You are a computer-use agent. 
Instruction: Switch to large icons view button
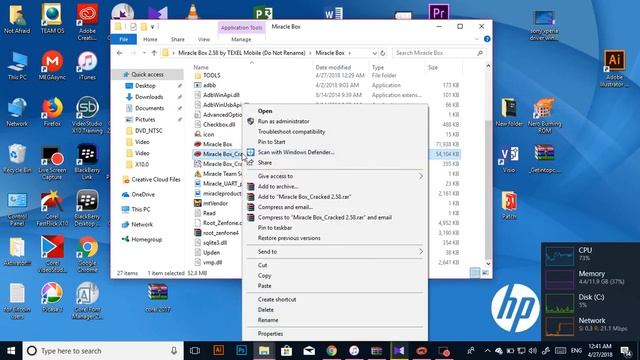coord(485,273)
